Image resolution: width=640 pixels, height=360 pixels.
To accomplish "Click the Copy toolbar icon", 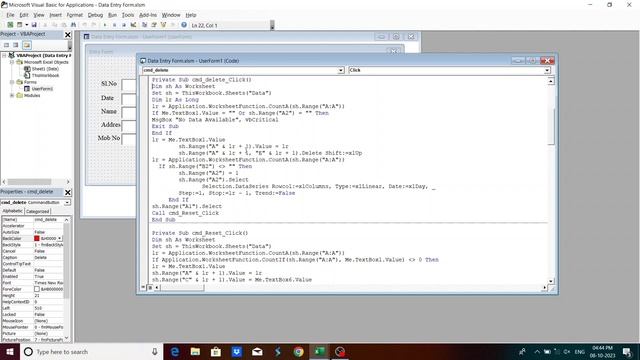I will (54, 25).
